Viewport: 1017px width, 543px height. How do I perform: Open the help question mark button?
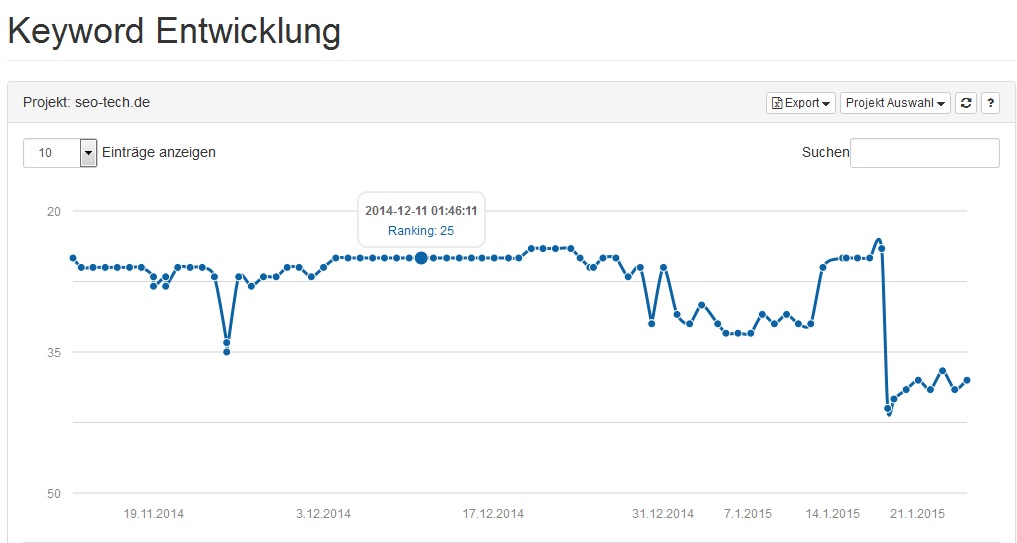click(990, 103)
